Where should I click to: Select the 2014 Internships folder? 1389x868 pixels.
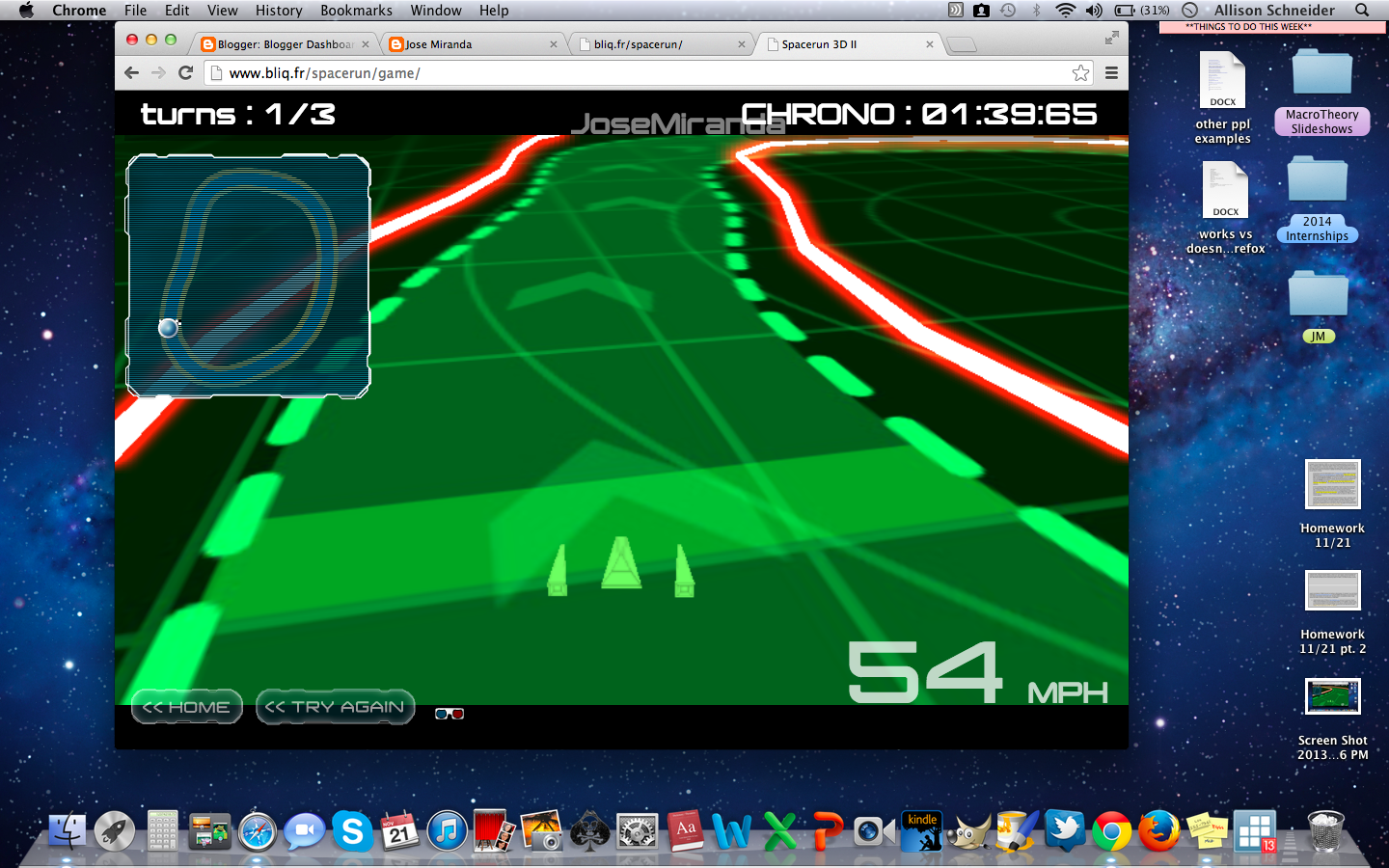pos(1317,199)
